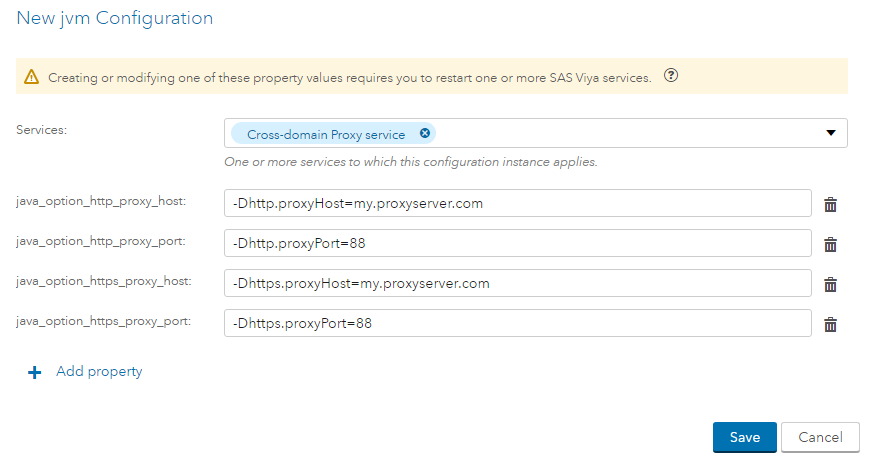Click the yellow warning triangle icon
This screenshot has height=466, width=872.
(32, 77)
